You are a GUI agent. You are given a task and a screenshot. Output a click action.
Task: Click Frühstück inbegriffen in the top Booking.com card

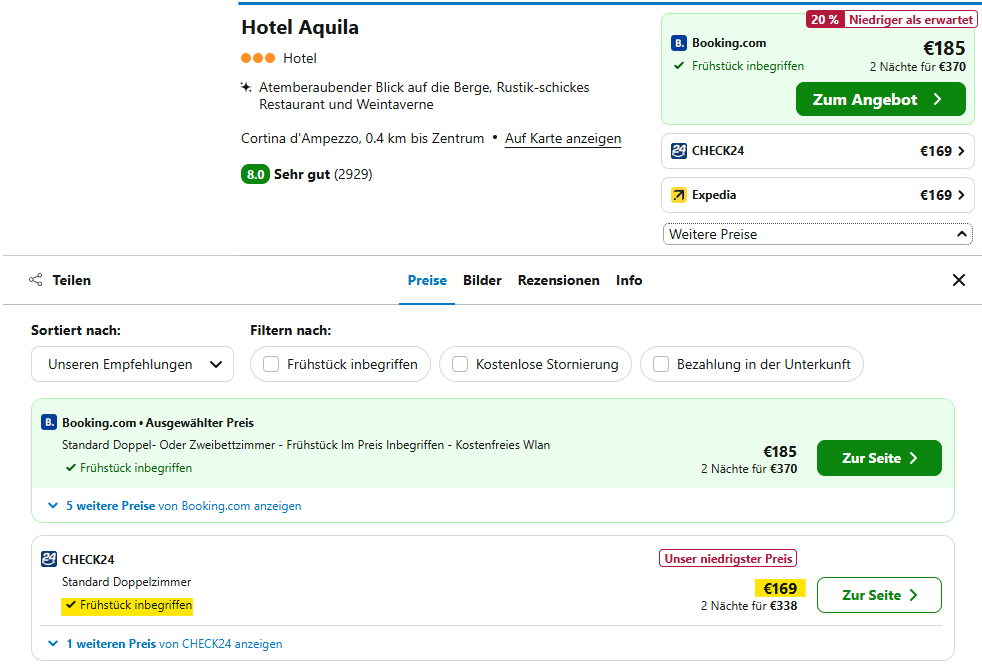747,66
